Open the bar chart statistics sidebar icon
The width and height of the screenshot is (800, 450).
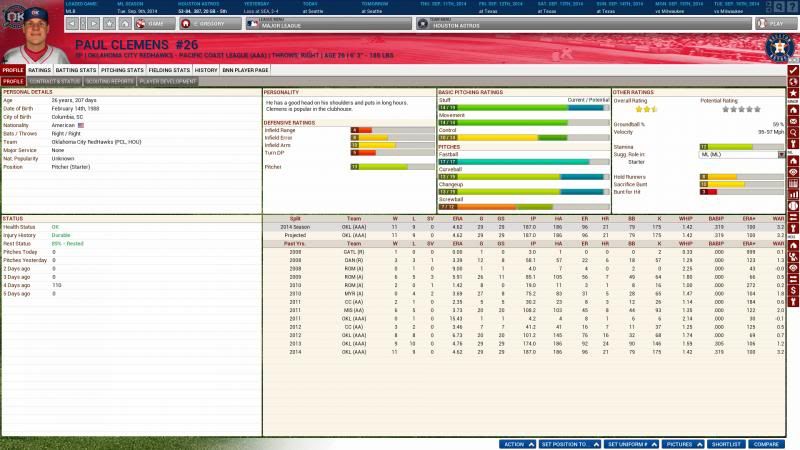tap(793, 194)
